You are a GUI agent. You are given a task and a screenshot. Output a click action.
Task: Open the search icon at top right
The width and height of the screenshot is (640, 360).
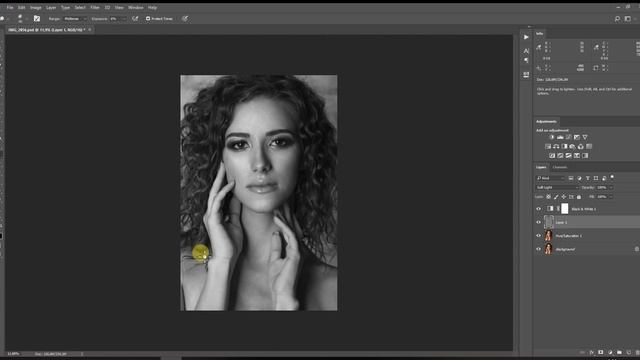coord(617,19)
